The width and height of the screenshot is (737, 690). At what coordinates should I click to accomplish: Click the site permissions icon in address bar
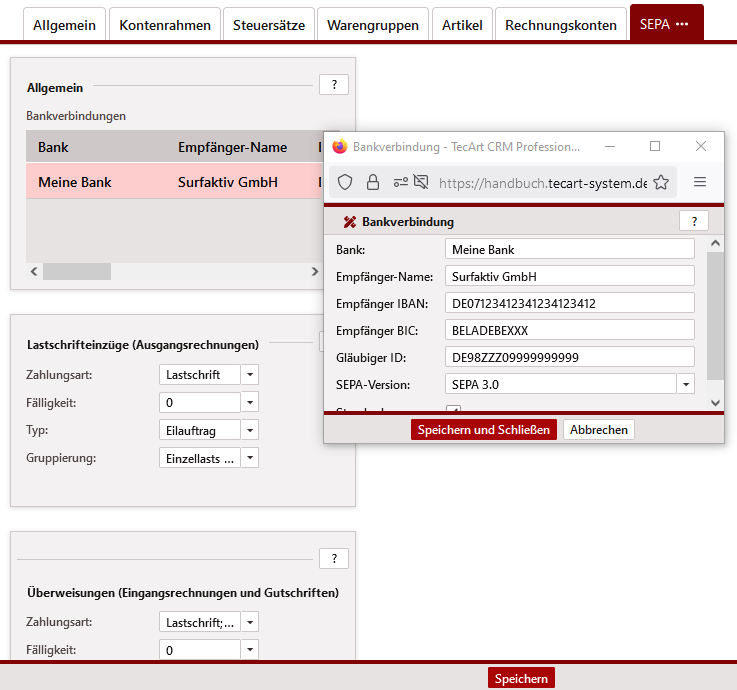pyautogui.click(x=400, y=182)
